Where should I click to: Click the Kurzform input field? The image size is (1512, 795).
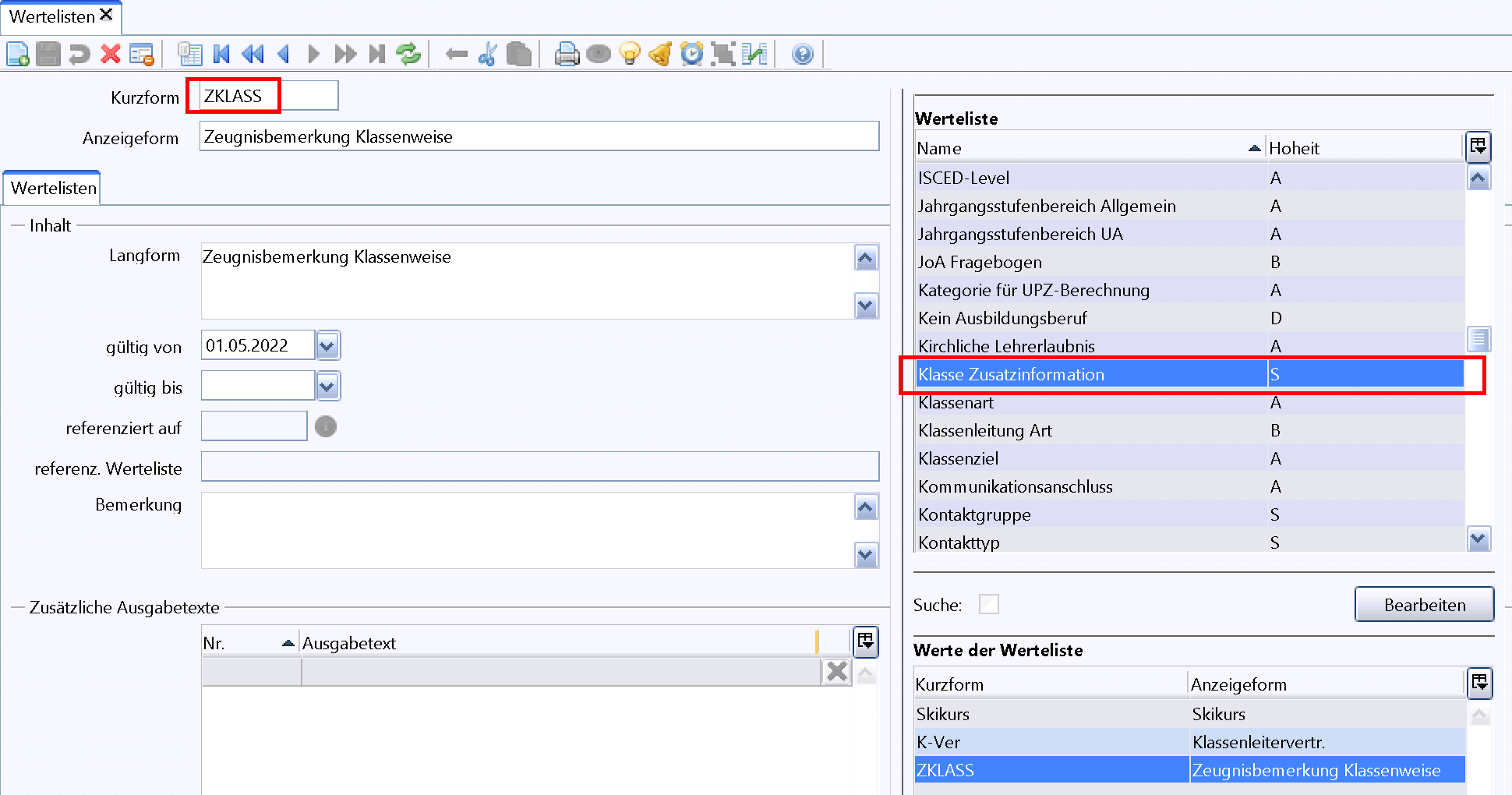(269, 96)
